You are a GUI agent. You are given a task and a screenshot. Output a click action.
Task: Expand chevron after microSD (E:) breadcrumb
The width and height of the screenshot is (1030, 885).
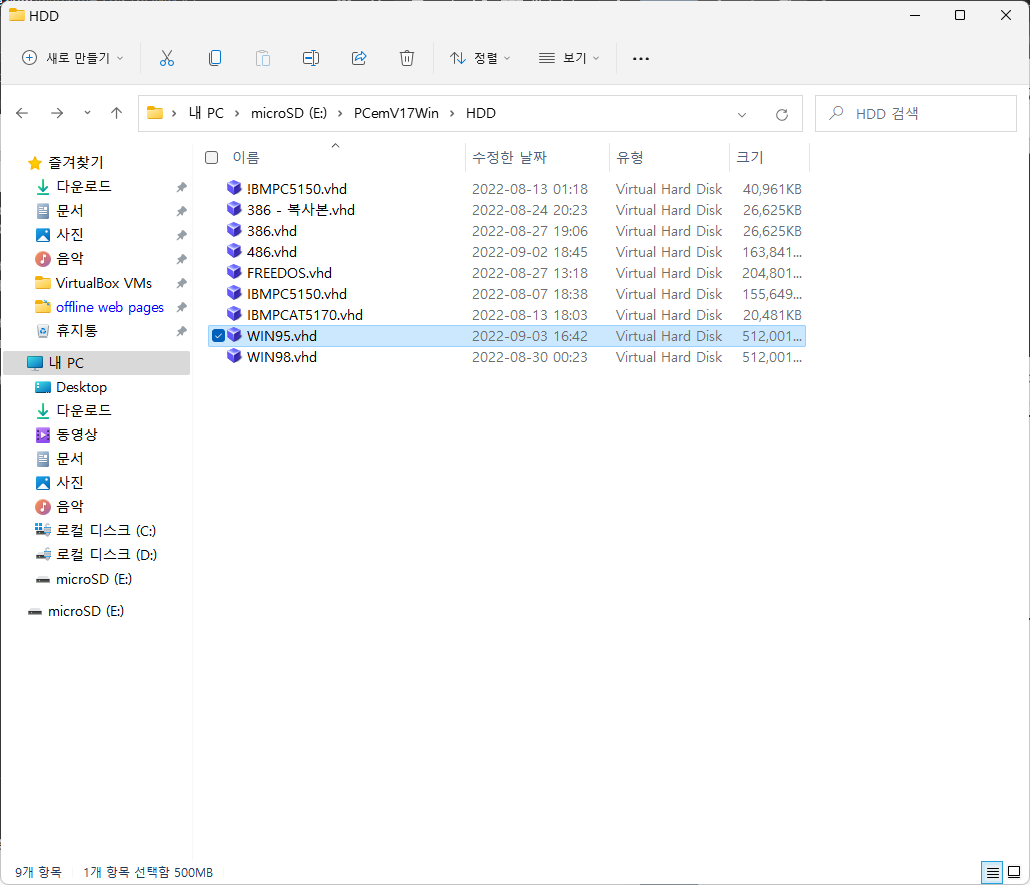point(340,113)
